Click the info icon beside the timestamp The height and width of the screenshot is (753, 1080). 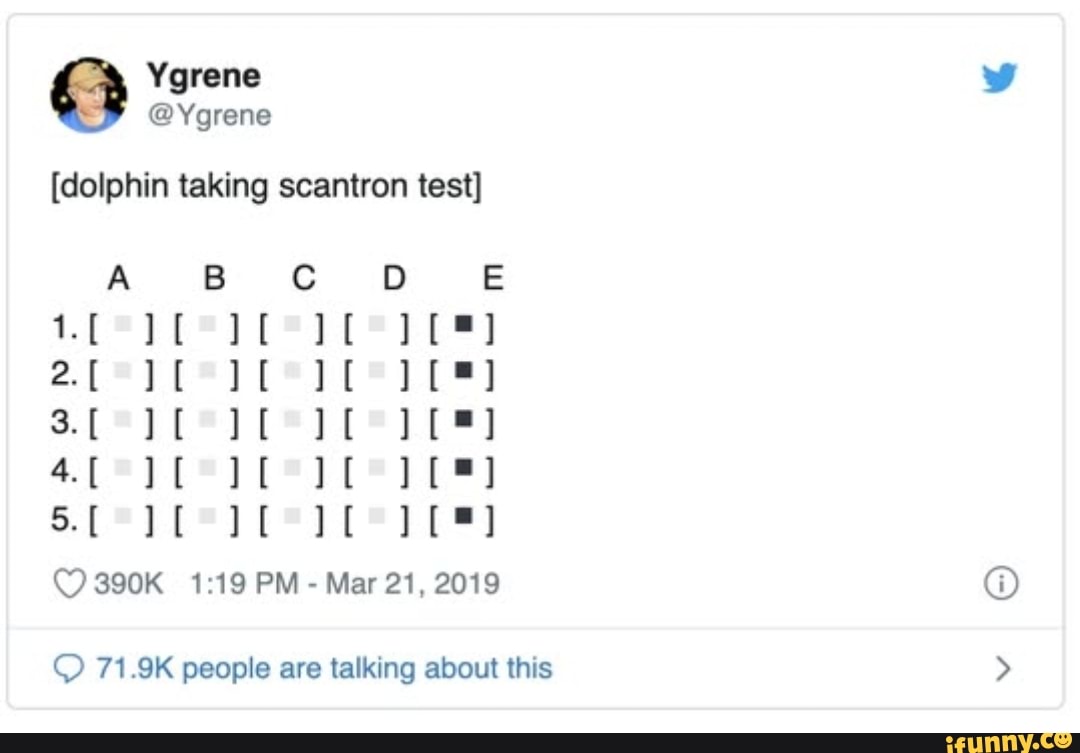(x=1001, y=582)
